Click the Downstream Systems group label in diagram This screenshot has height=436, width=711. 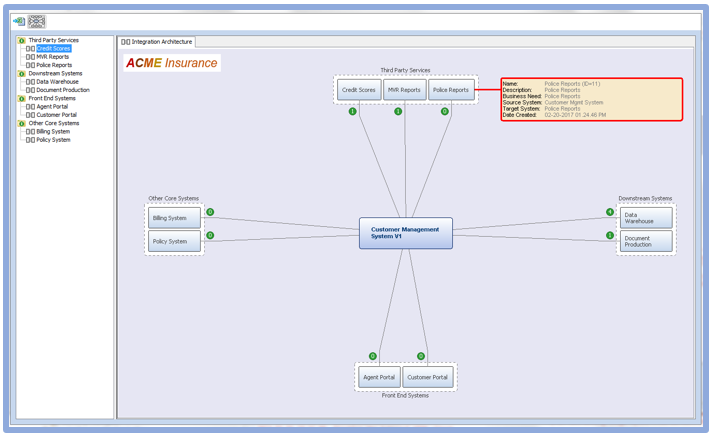pos(645,199)
